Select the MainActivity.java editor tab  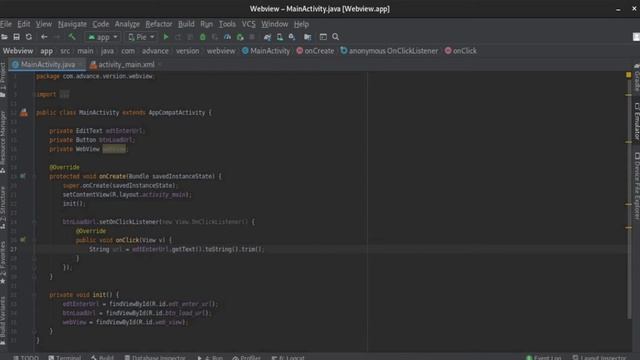(48, 64)
